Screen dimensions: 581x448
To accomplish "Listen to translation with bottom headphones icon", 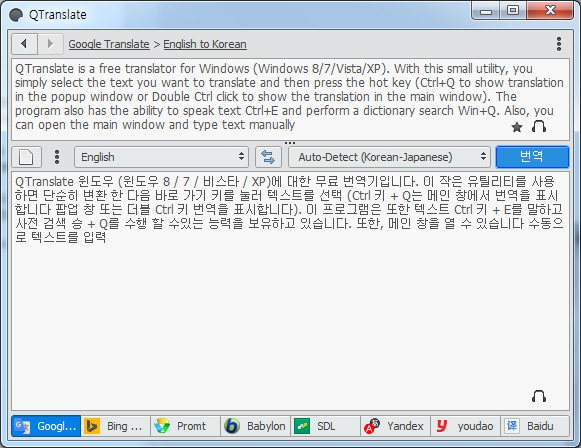I will (539, 396).
